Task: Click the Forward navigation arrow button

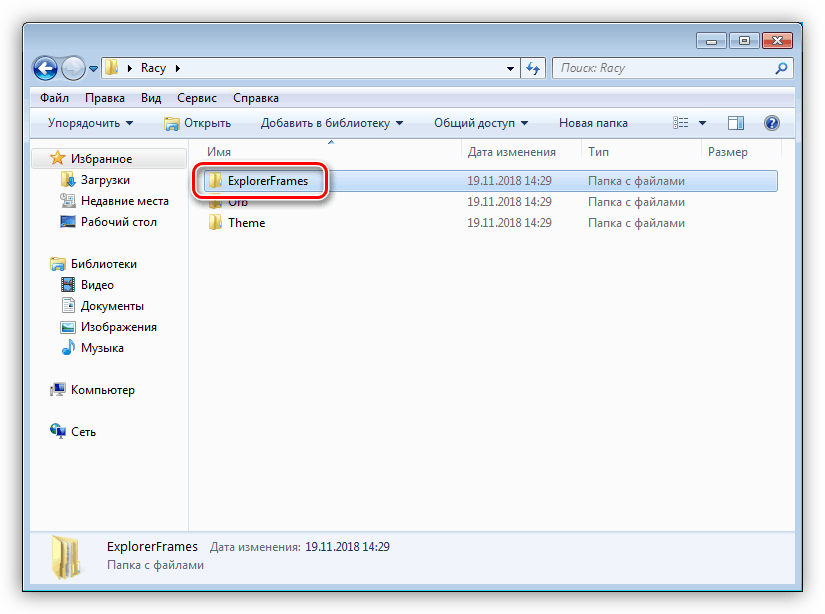Action: pos(73,68)
